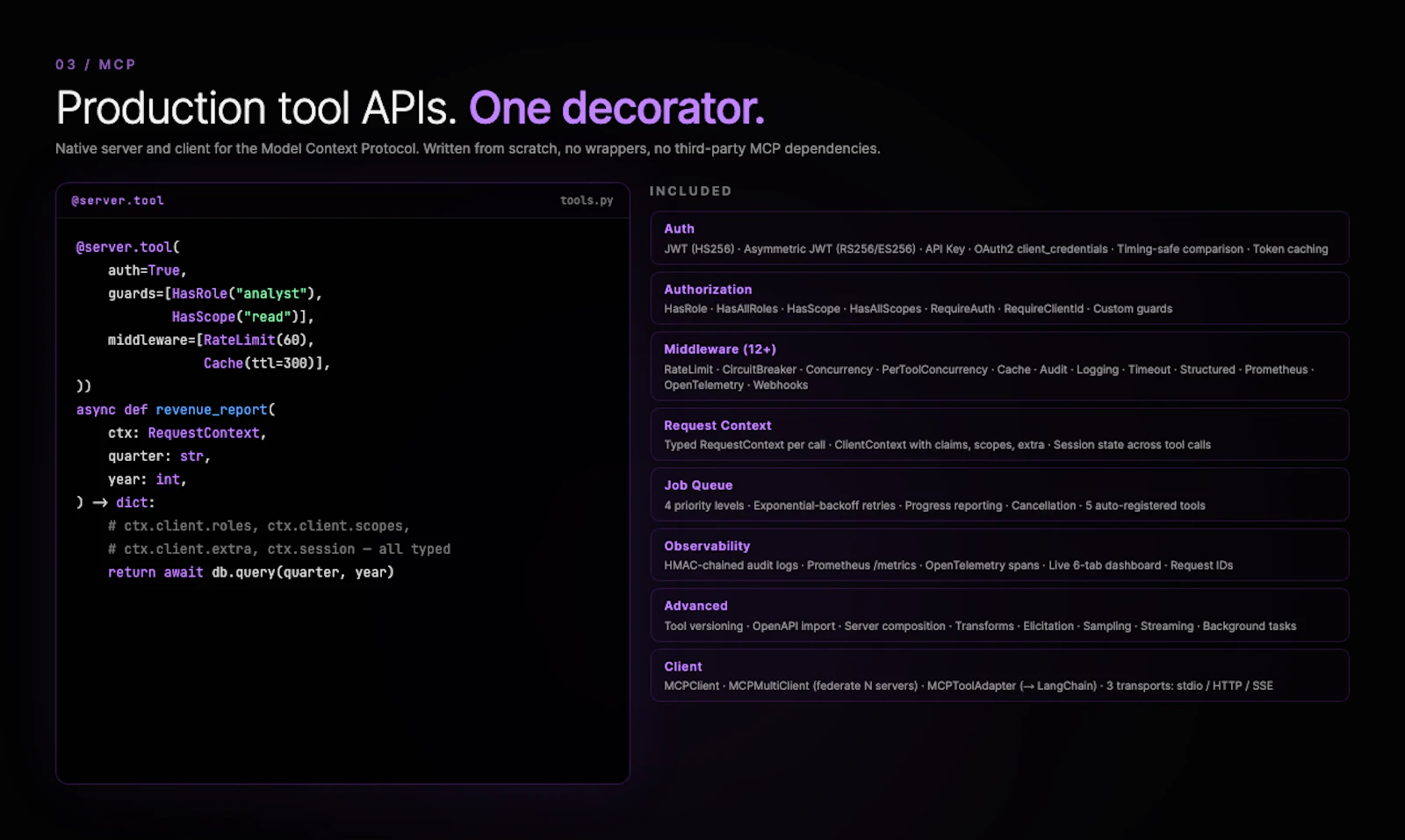Click the "Client" card title
The width and height of the screenshot is (1405, 840).
[683, 666]
